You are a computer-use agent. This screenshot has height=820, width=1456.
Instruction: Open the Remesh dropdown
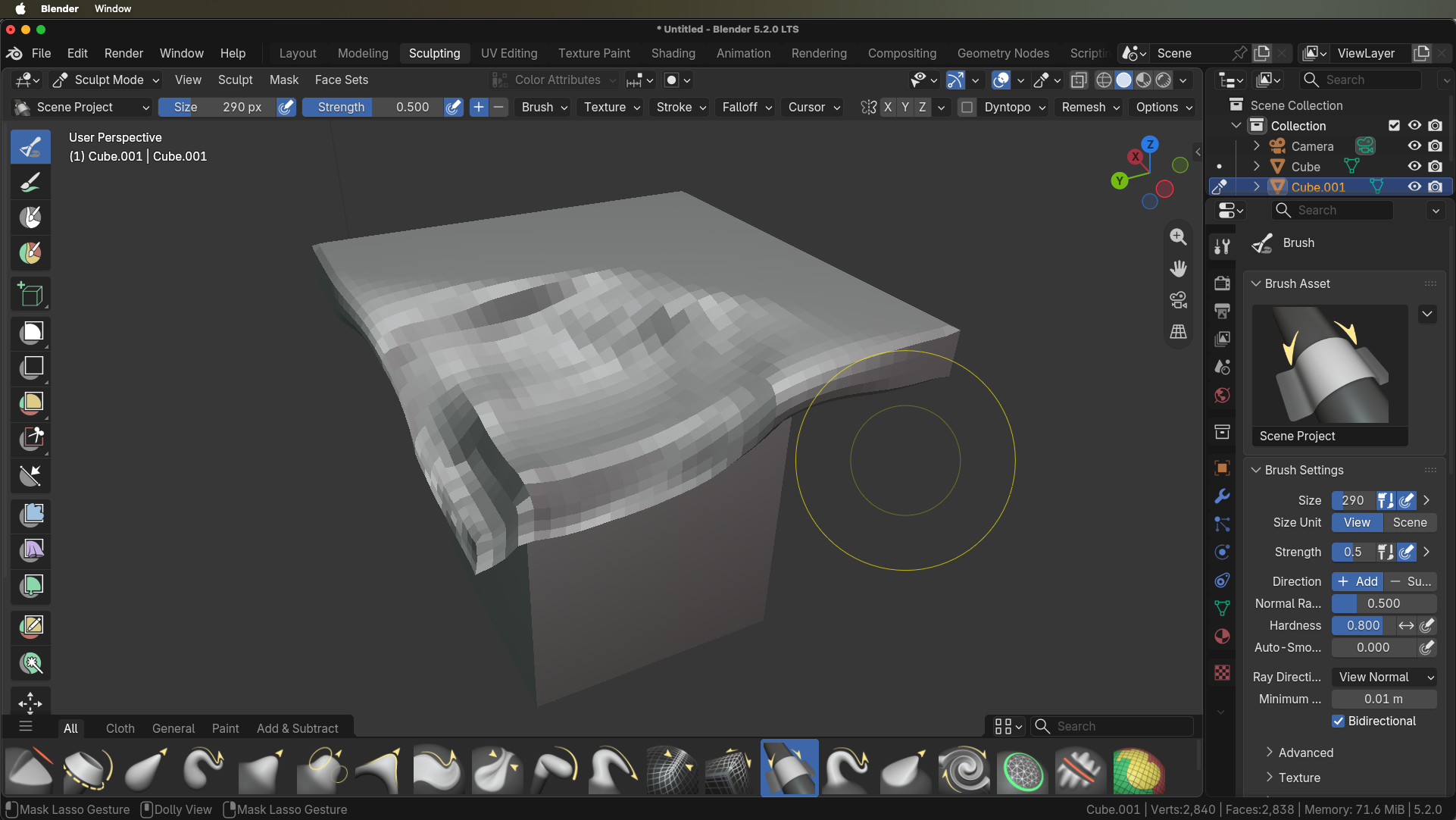(1091, 108)
